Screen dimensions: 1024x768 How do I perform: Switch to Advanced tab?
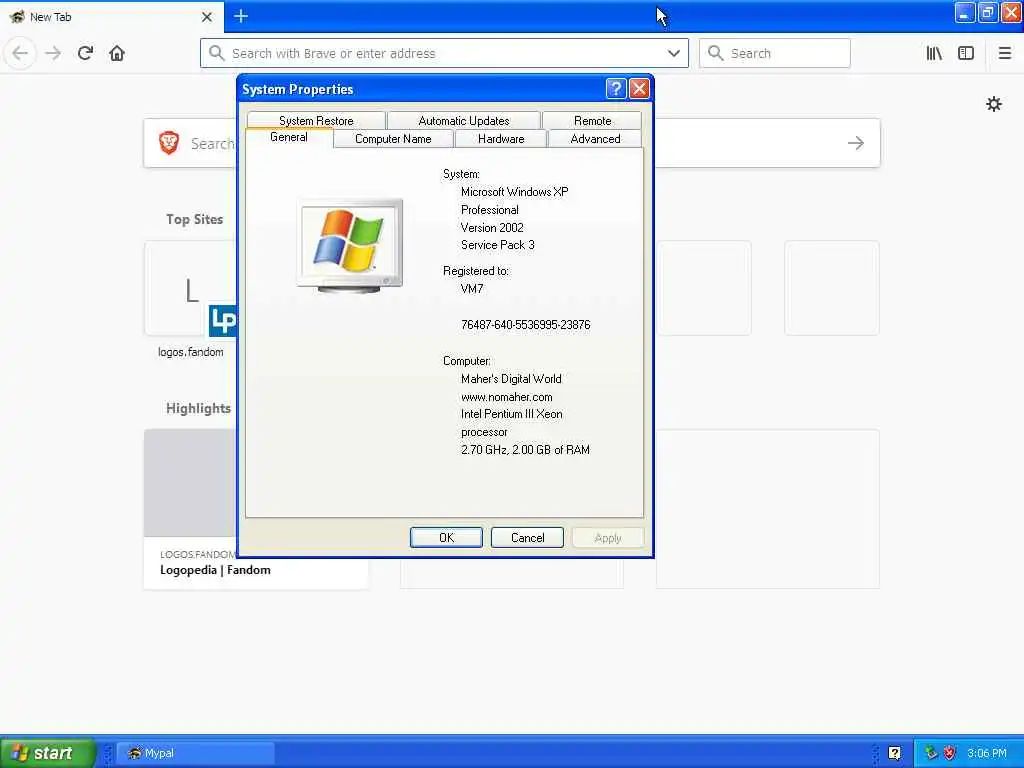[x=595, y=139]
